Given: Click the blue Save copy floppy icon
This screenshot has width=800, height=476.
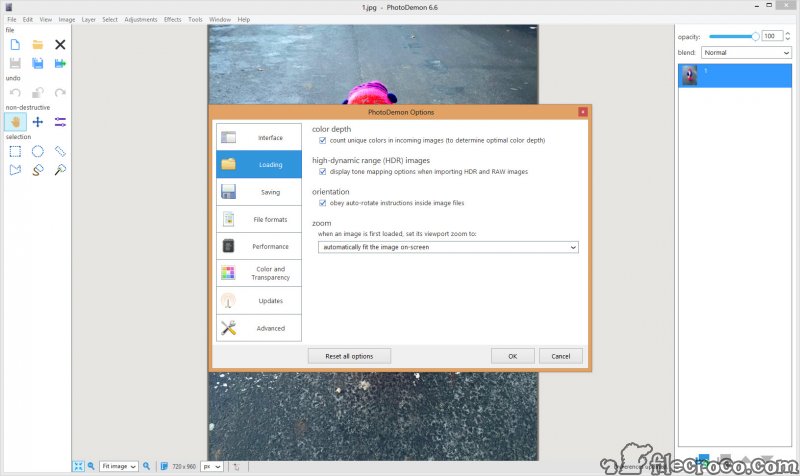Looking at the screenshot, I should coord(38,63).
